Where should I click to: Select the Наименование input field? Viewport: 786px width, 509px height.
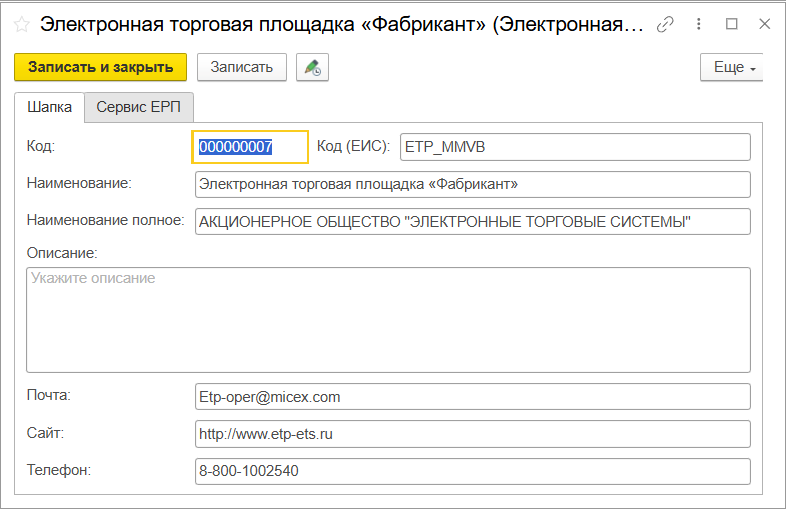(473, 184)
